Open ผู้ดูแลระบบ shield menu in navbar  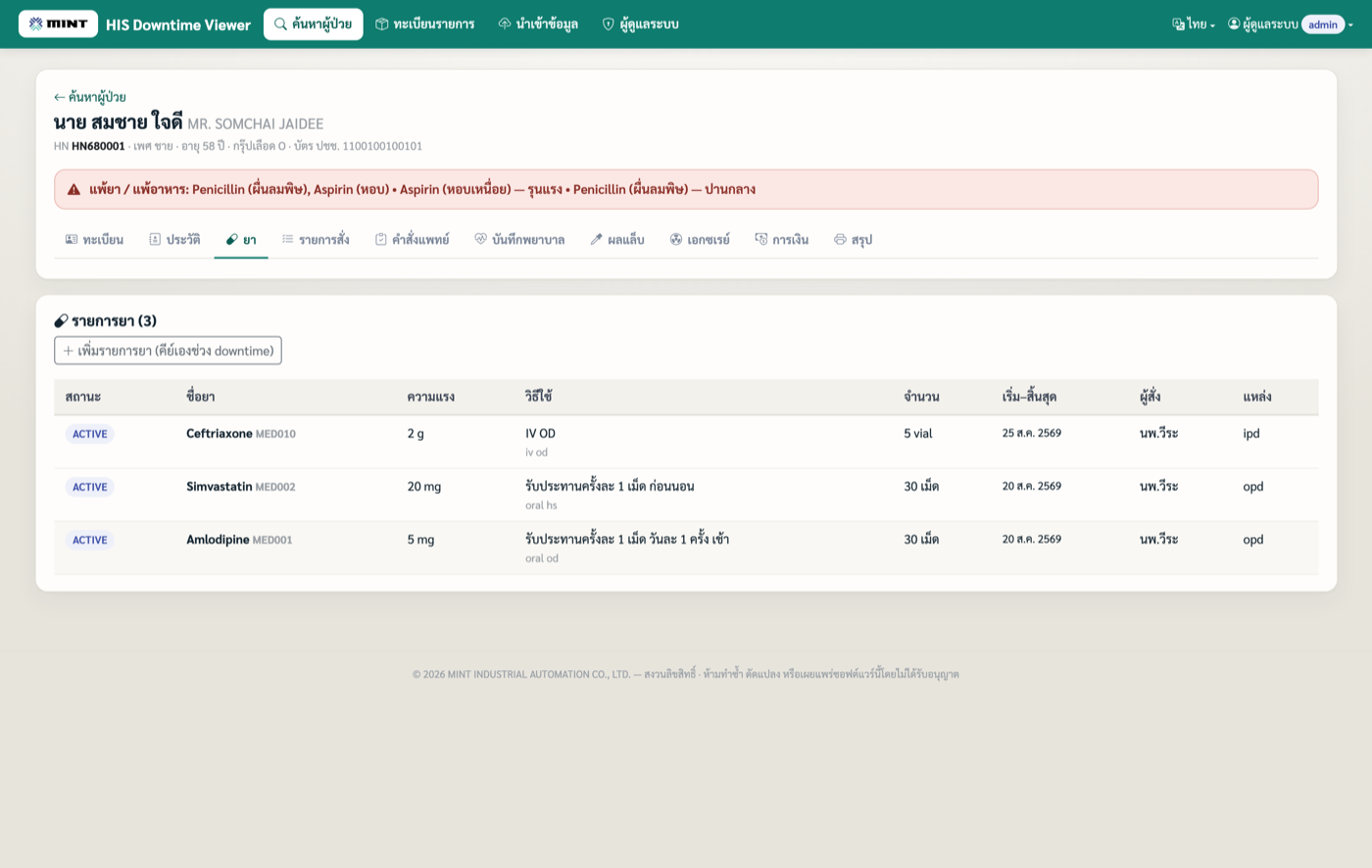tap(640, 24)
